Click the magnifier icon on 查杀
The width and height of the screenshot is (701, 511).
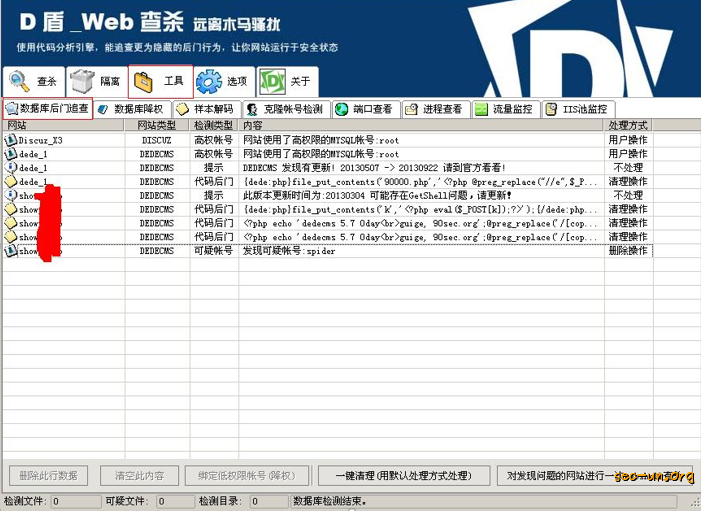pyautogui.click(x=19, y=81)
